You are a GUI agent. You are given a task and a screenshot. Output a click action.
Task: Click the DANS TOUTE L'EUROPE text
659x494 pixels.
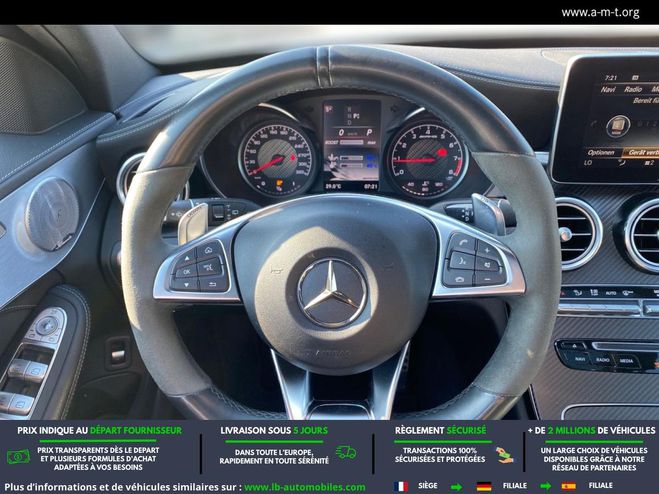[x=274, y=452]
